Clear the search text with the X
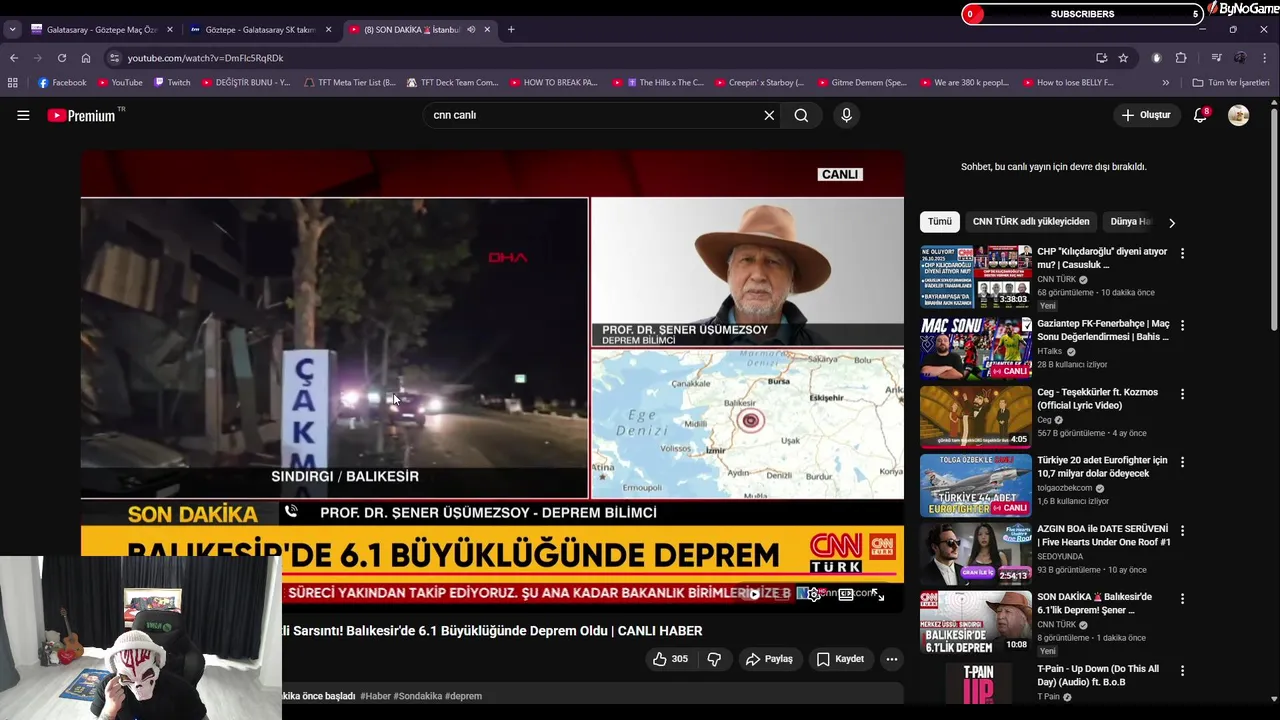Image resolution: width=1280 pixels, height=720 pixels. pos(769,115)
